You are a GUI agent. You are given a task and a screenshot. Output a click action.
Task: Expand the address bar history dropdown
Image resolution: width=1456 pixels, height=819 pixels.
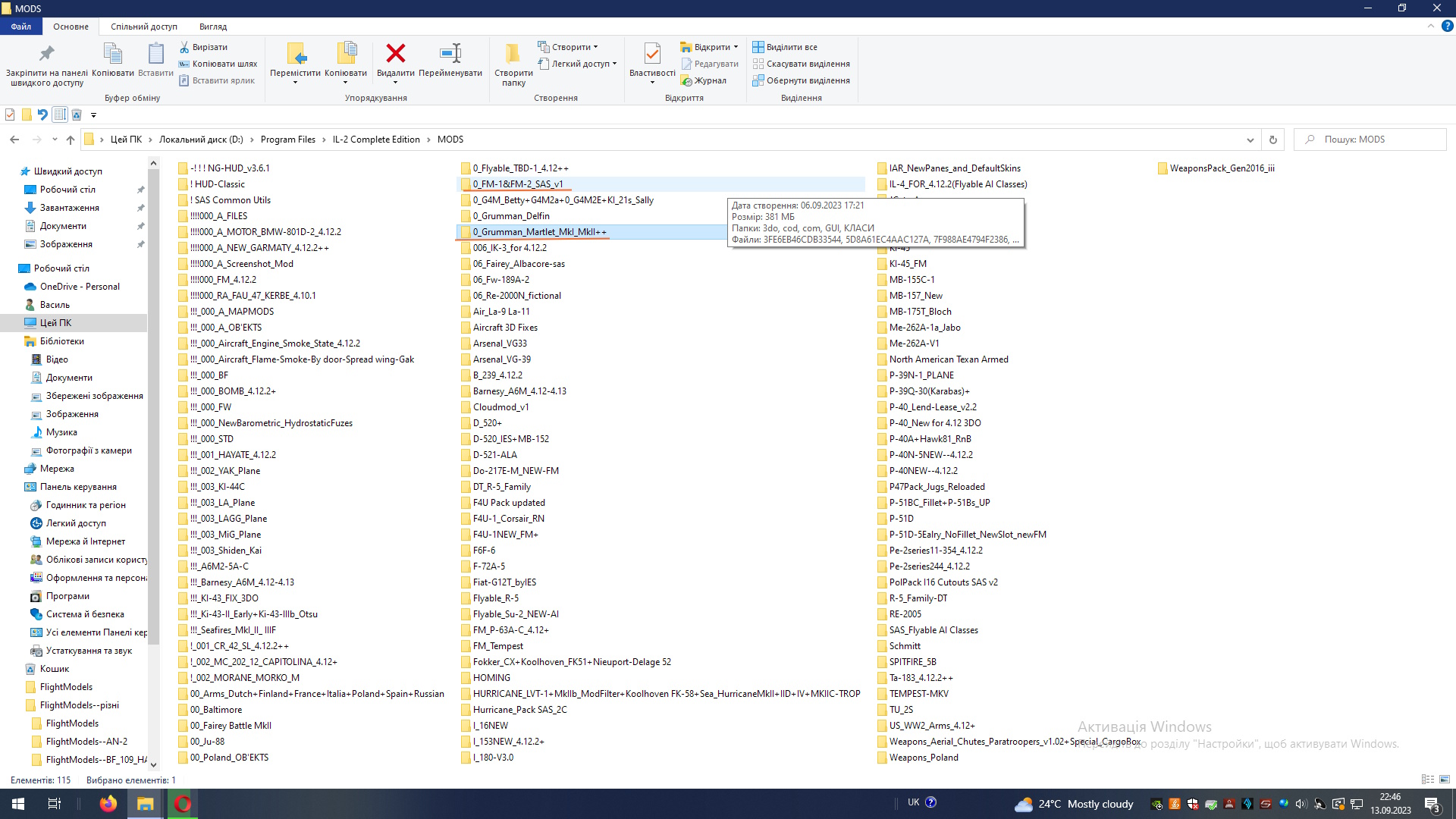tap(1250, 140)
